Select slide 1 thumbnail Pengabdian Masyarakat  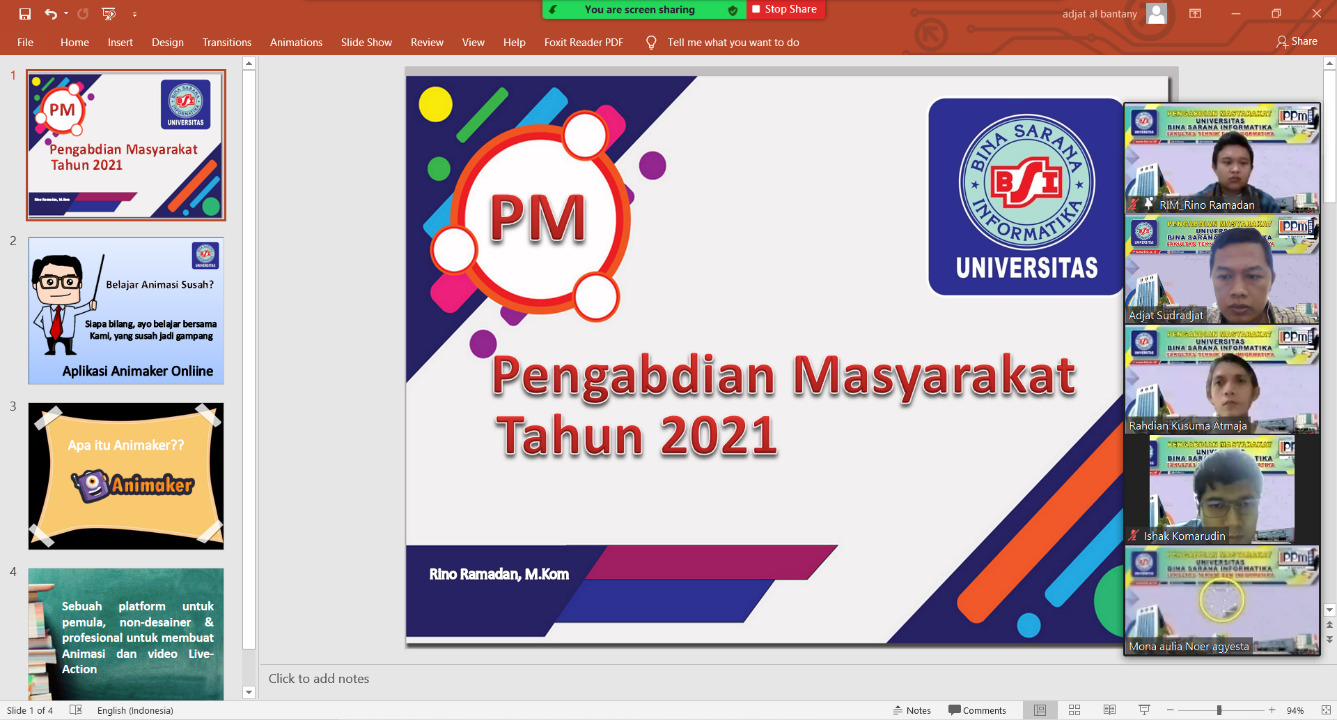click(x=126, y=145)
